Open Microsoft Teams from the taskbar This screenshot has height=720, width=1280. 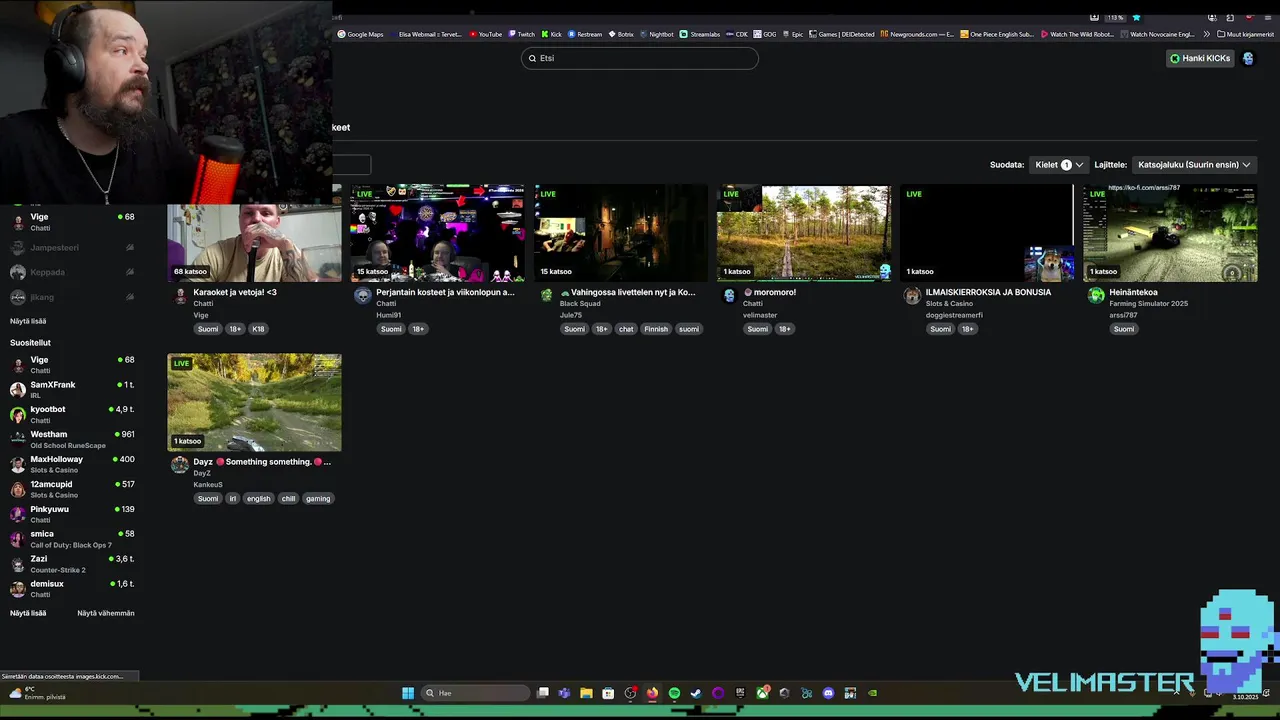564,693
